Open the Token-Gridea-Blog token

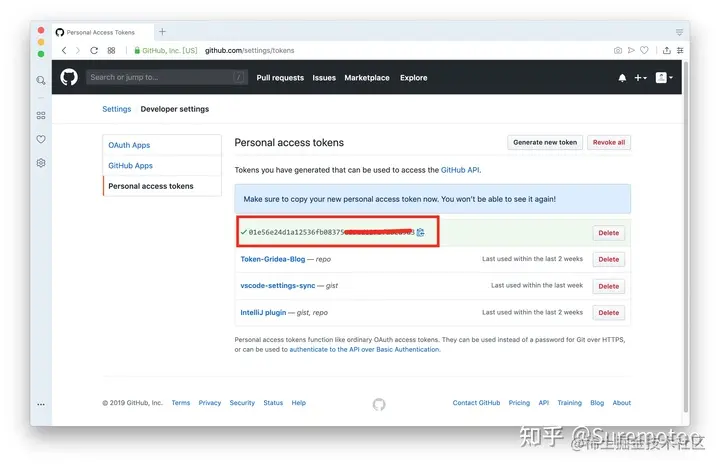tap(273, 259)
